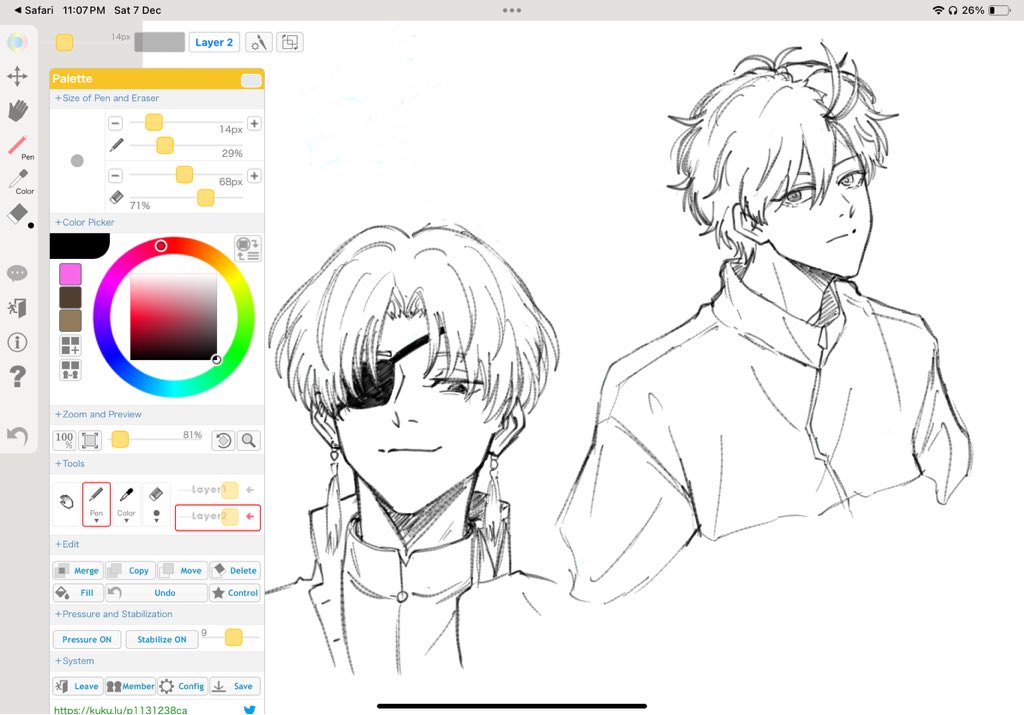Select the pink color swatch

pos(71,274)
